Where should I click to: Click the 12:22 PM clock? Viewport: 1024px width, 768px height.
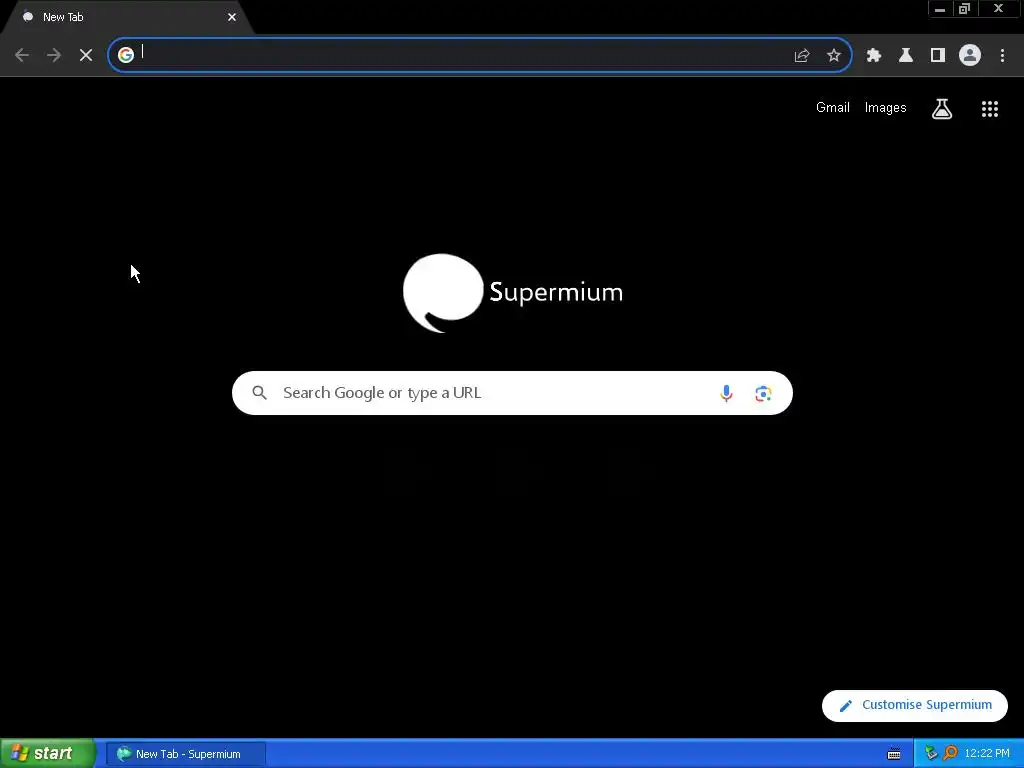tap(987, 754)
